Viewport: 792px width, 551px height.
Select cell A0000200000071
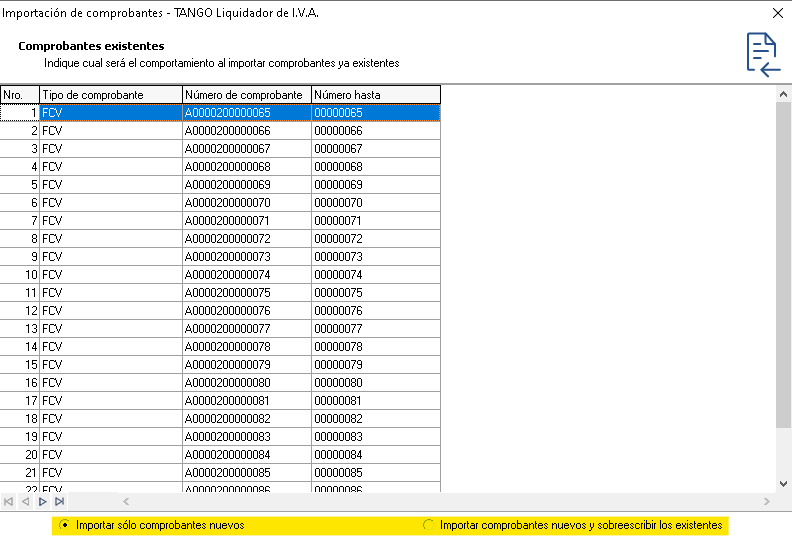247,221
